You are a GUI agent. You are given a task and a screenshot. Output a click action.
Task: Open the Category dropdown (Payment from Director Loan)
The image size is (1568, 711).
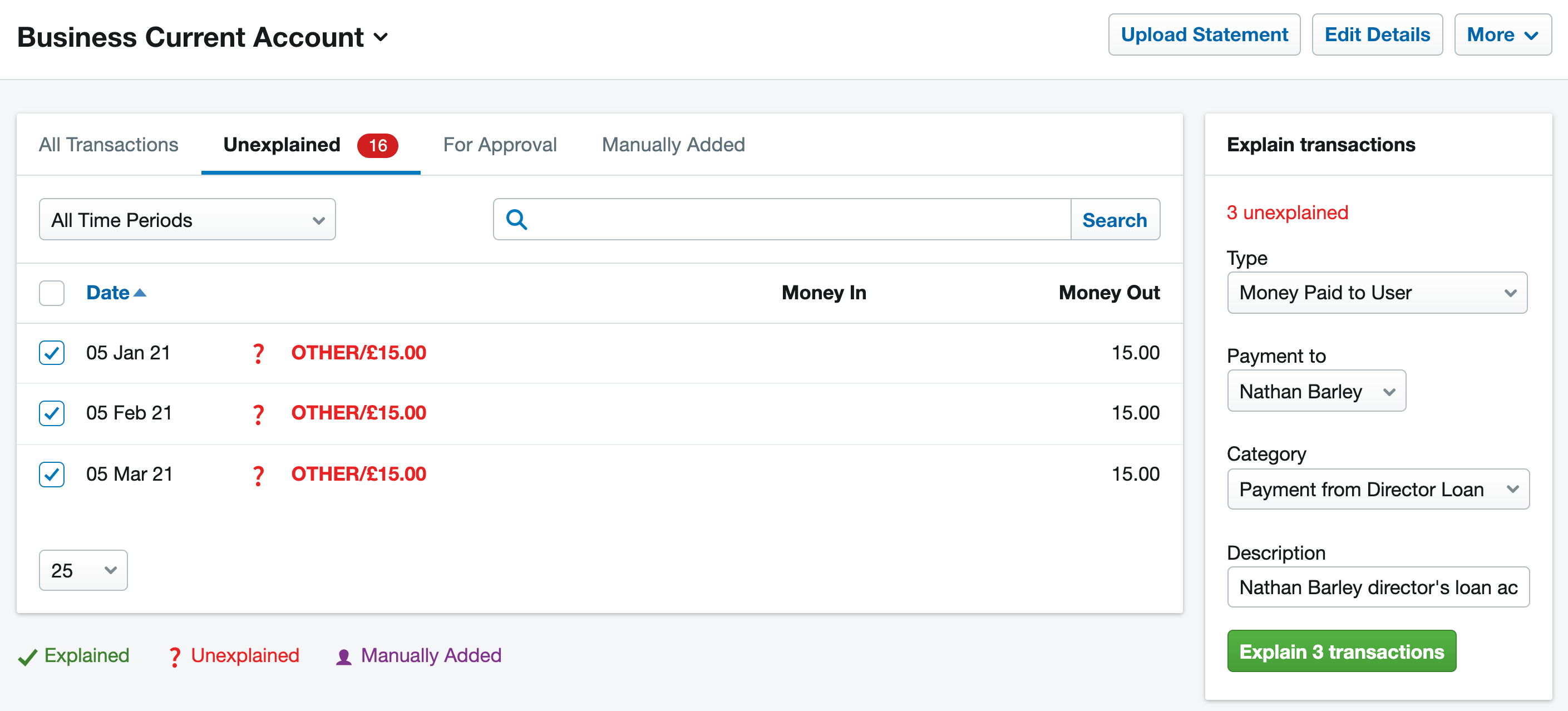(x=1378, y=489)
